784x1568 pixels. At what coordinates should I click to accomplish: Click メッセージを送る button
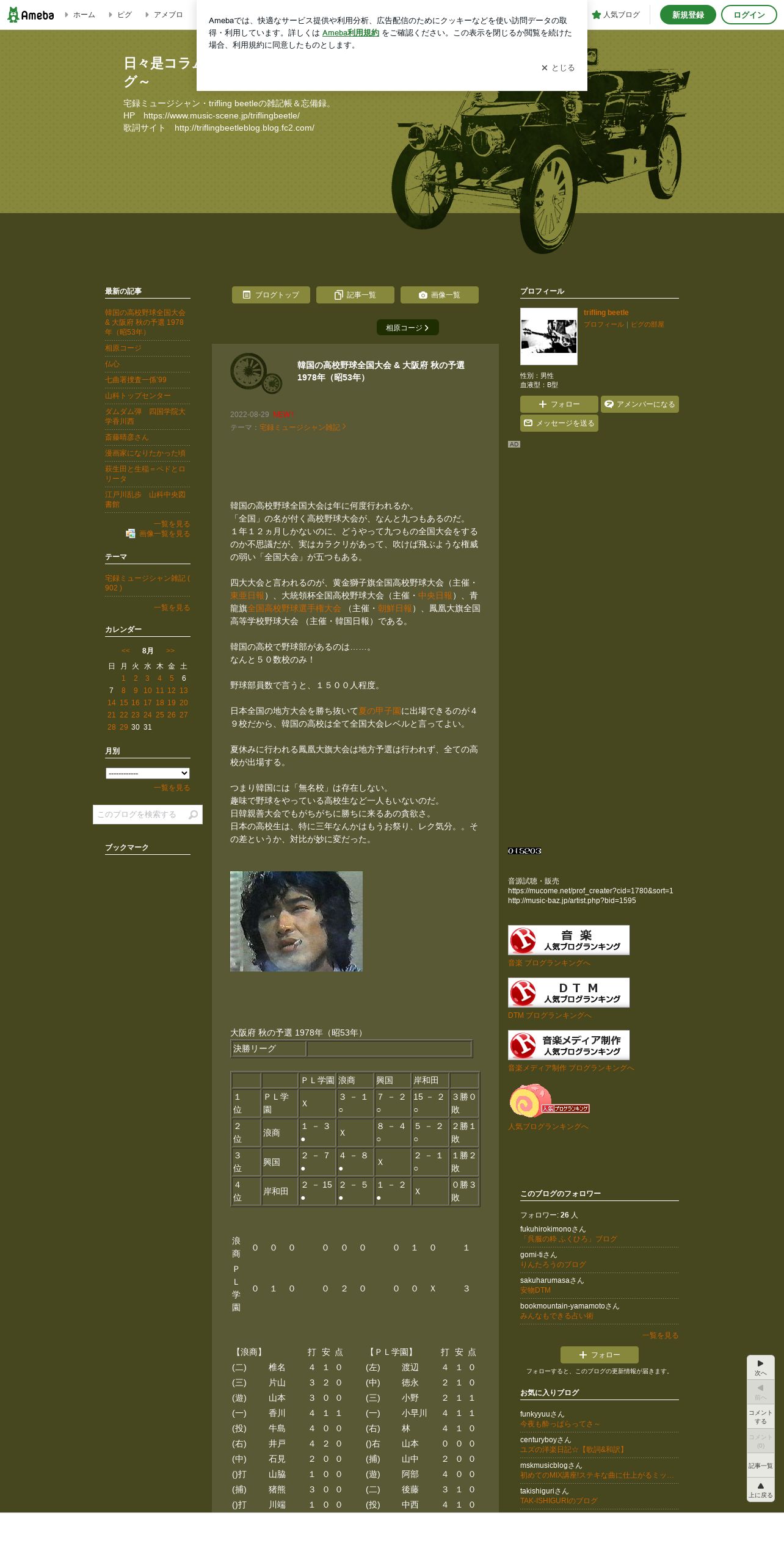[559, 423]
